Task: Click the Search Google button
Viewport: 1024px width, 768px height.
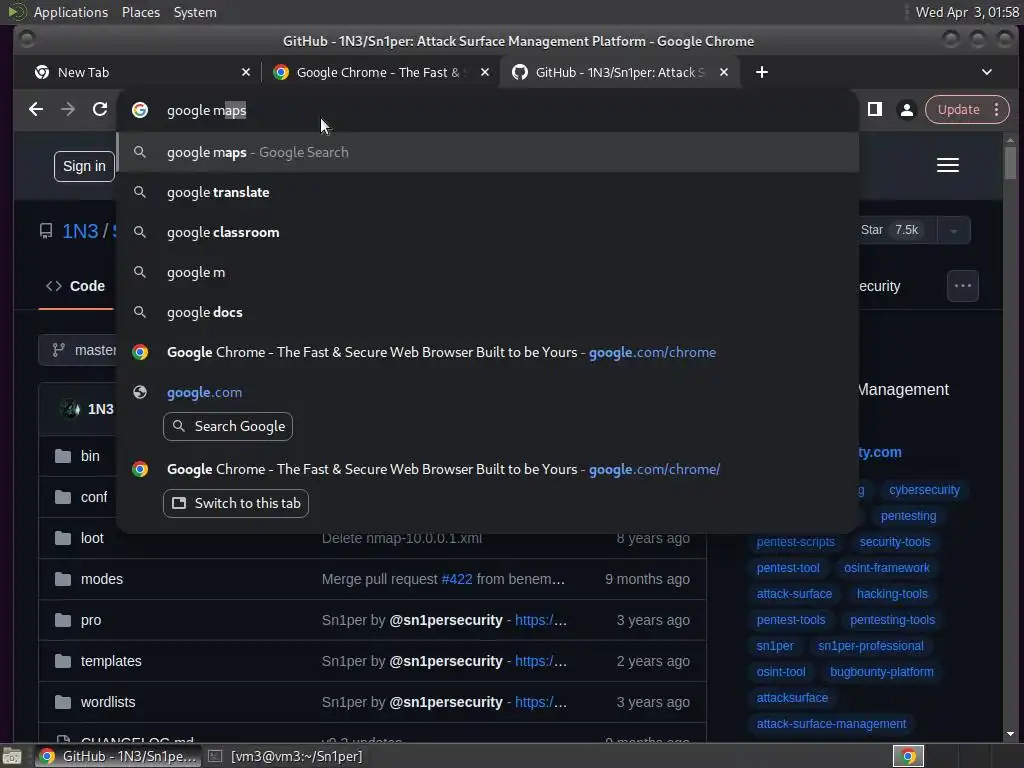Action: click(228, 426)
